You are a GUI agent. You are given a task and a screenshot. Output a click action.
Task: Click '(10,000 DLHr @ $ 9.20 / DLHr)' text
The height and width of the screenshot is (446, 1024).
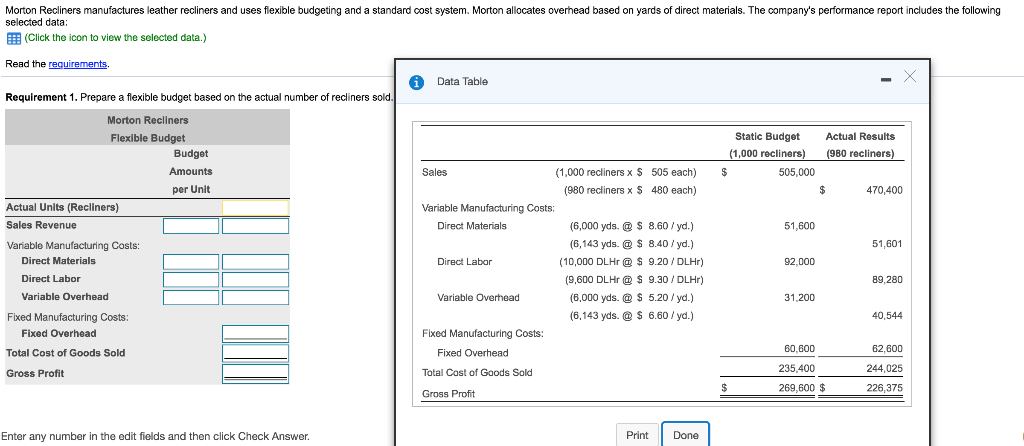pyautogui.click(x=631, y=262)
